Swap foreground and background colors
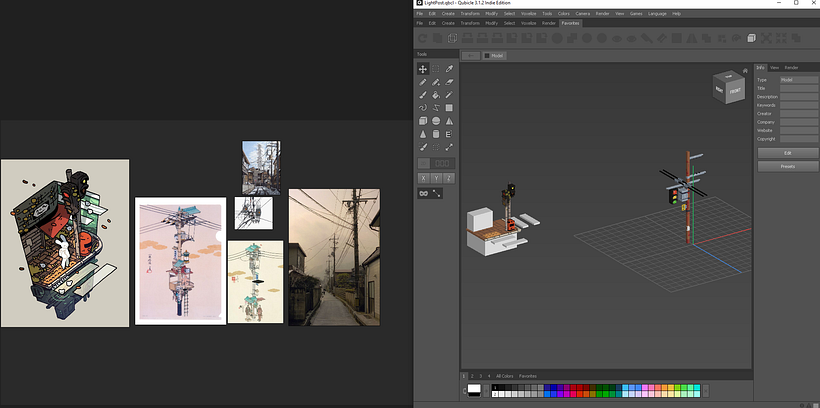The image size is (820, 408). (464, 390)
